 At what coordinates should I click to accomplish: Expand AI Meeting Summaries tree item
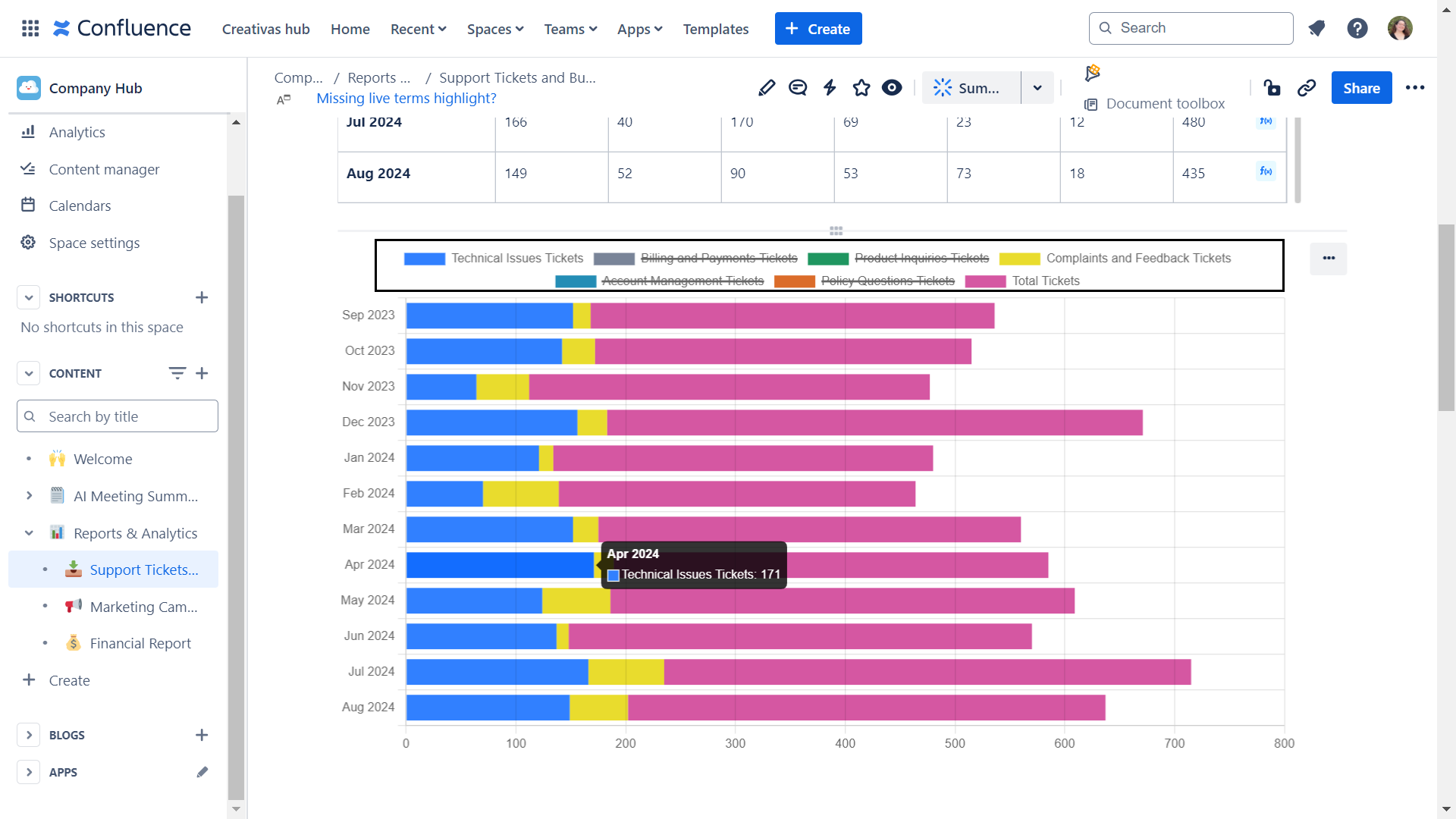[x=29, y=496]
